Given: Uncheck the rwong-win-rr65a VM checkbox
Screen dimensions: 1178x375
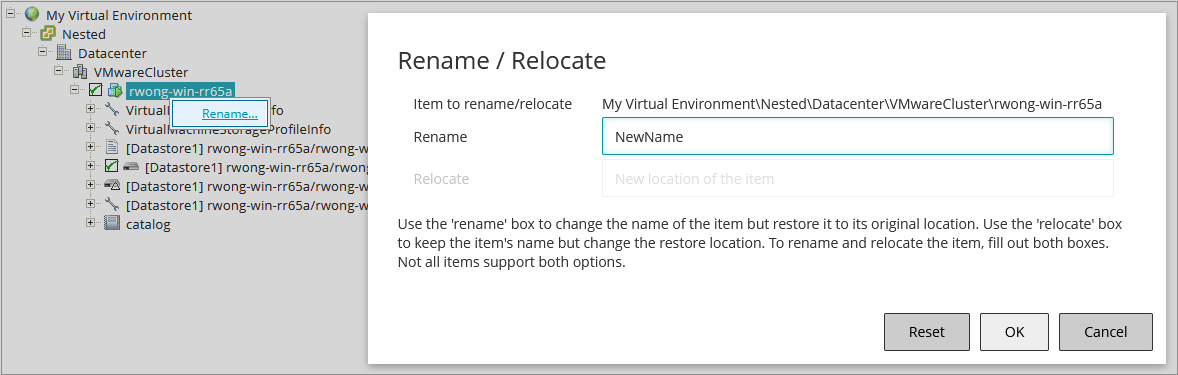Looking at the screenshot, I should (x=95, y=91).
